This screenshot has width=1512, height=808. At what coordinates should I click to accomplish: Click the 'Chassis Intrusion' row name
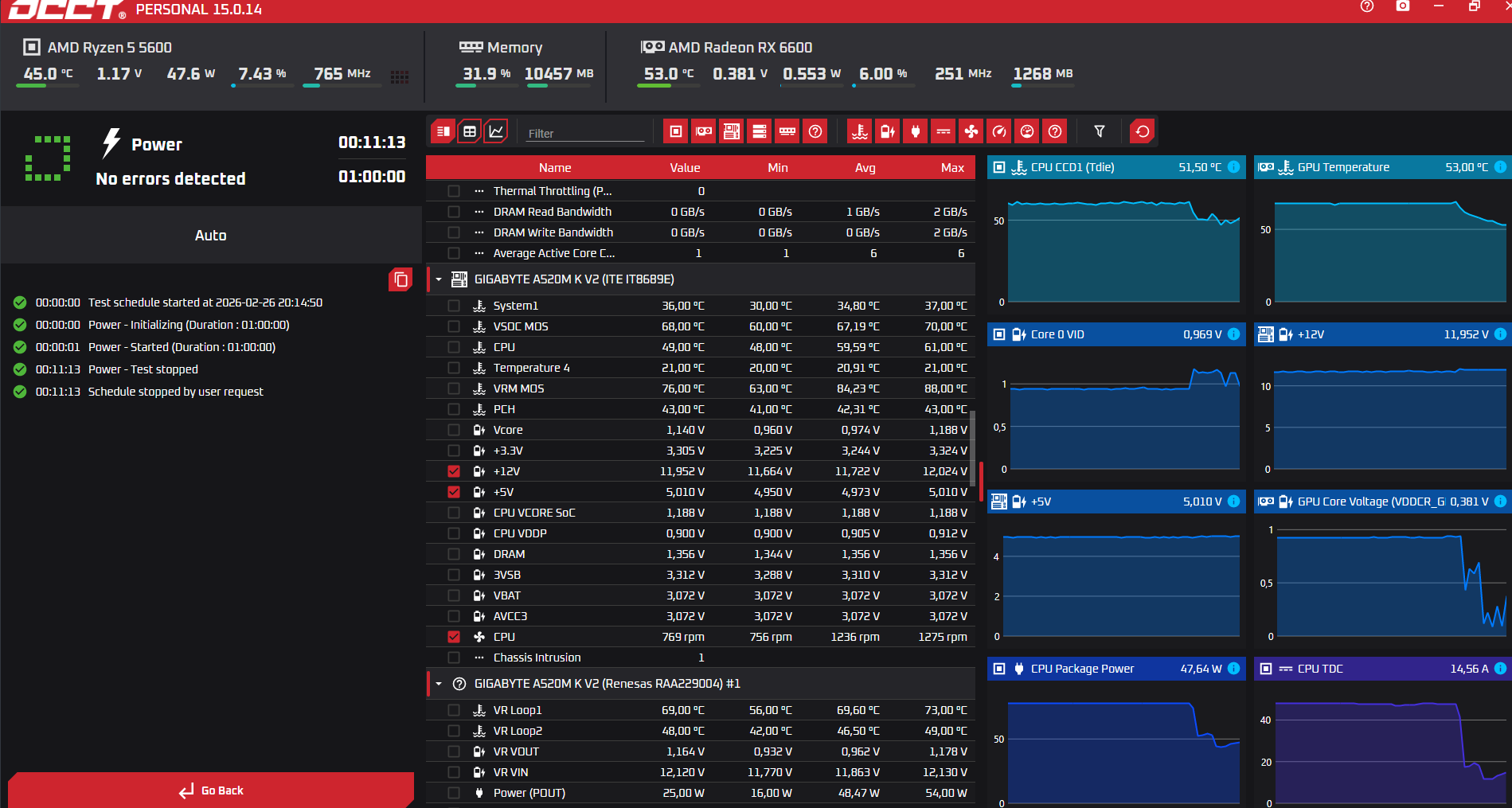537,658
